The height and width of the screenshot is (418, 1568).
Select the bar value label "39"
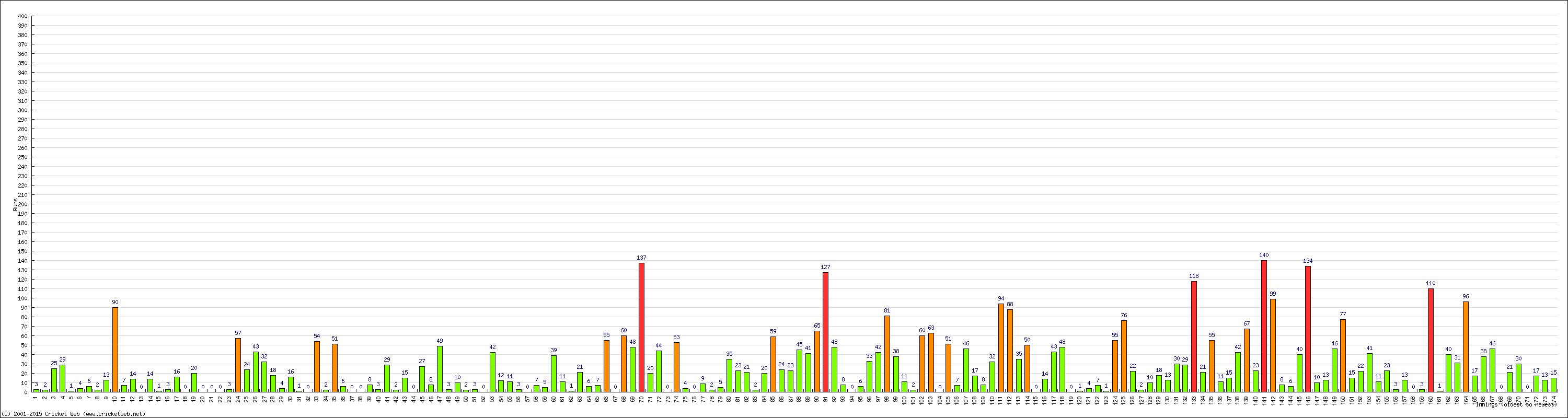pos(554,350)
